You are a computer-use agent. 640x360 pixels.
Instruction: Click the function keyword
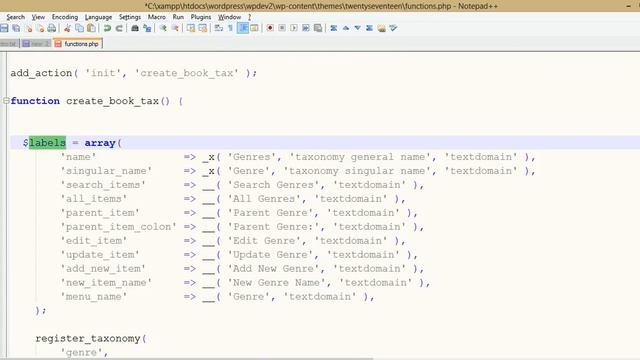tap(35, 101)
